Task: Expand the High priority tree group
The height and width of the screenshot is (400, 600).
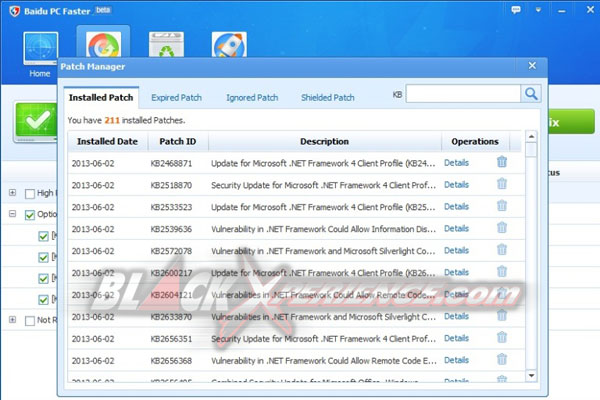Action: (x=13, y=193)
